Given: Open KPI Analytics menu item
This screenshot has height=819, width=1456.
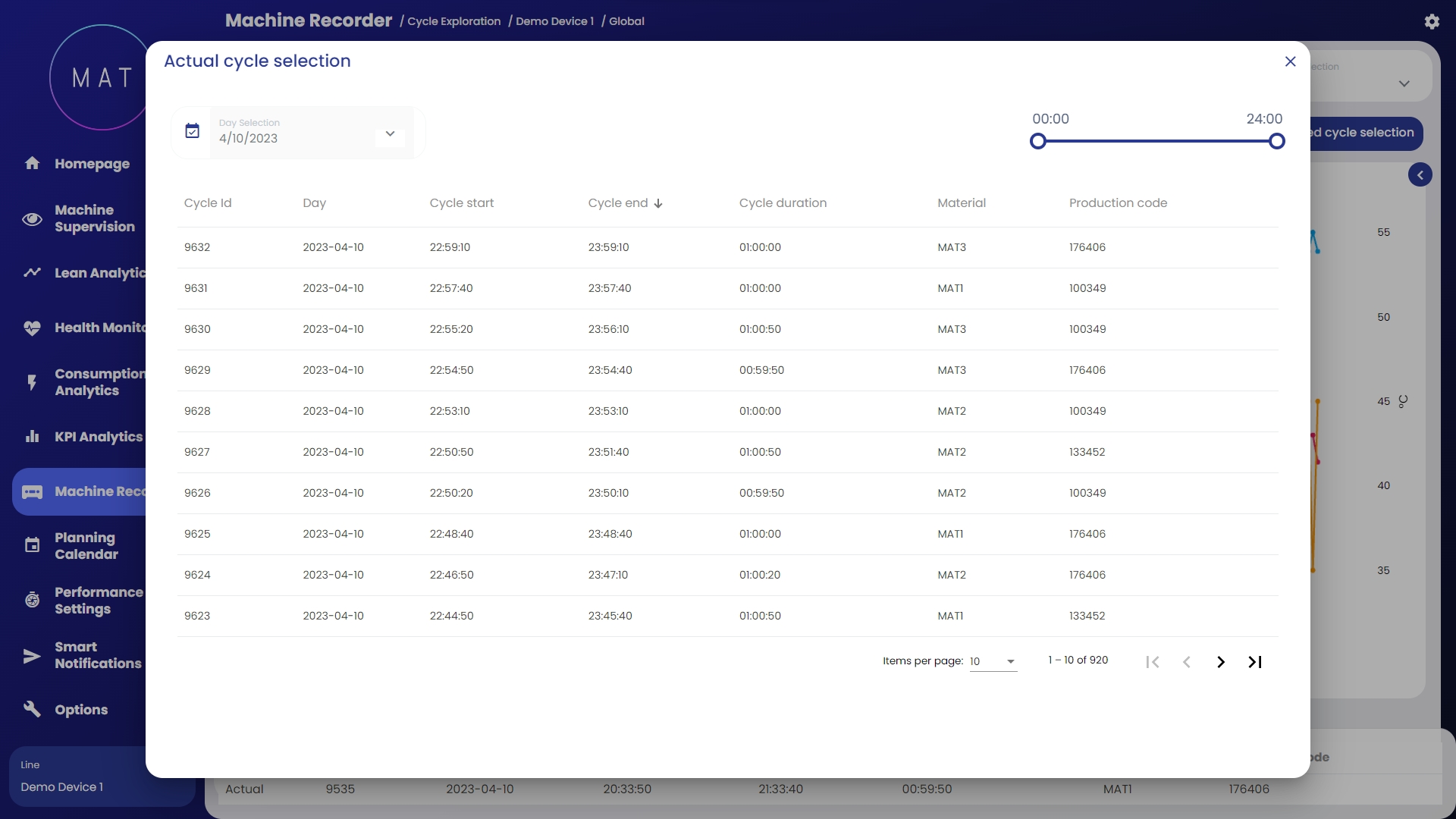Looking at the screenshot, I should 98,437.
